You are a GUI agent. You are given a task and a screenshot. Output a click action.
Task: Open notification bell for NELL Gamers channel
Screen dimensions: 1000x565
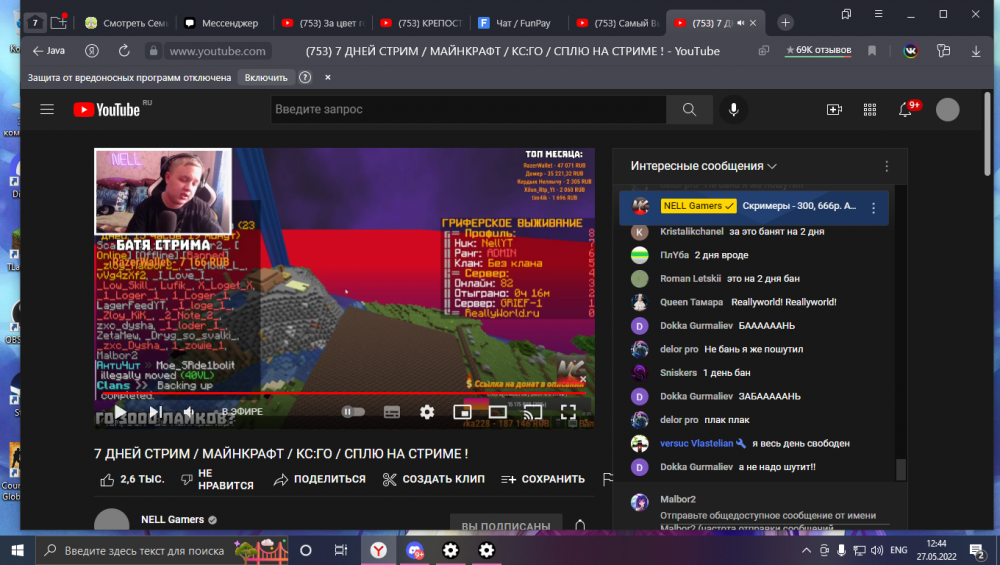point(580,525)
